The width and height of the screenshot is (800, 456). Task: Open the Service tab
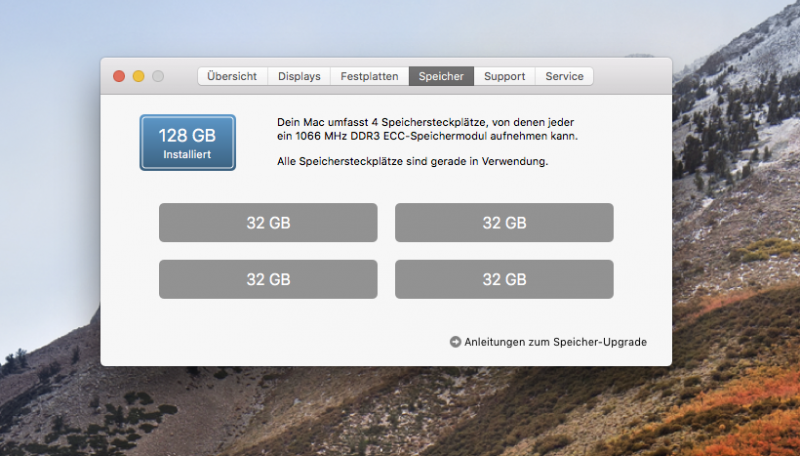click(x=564, y=76)
